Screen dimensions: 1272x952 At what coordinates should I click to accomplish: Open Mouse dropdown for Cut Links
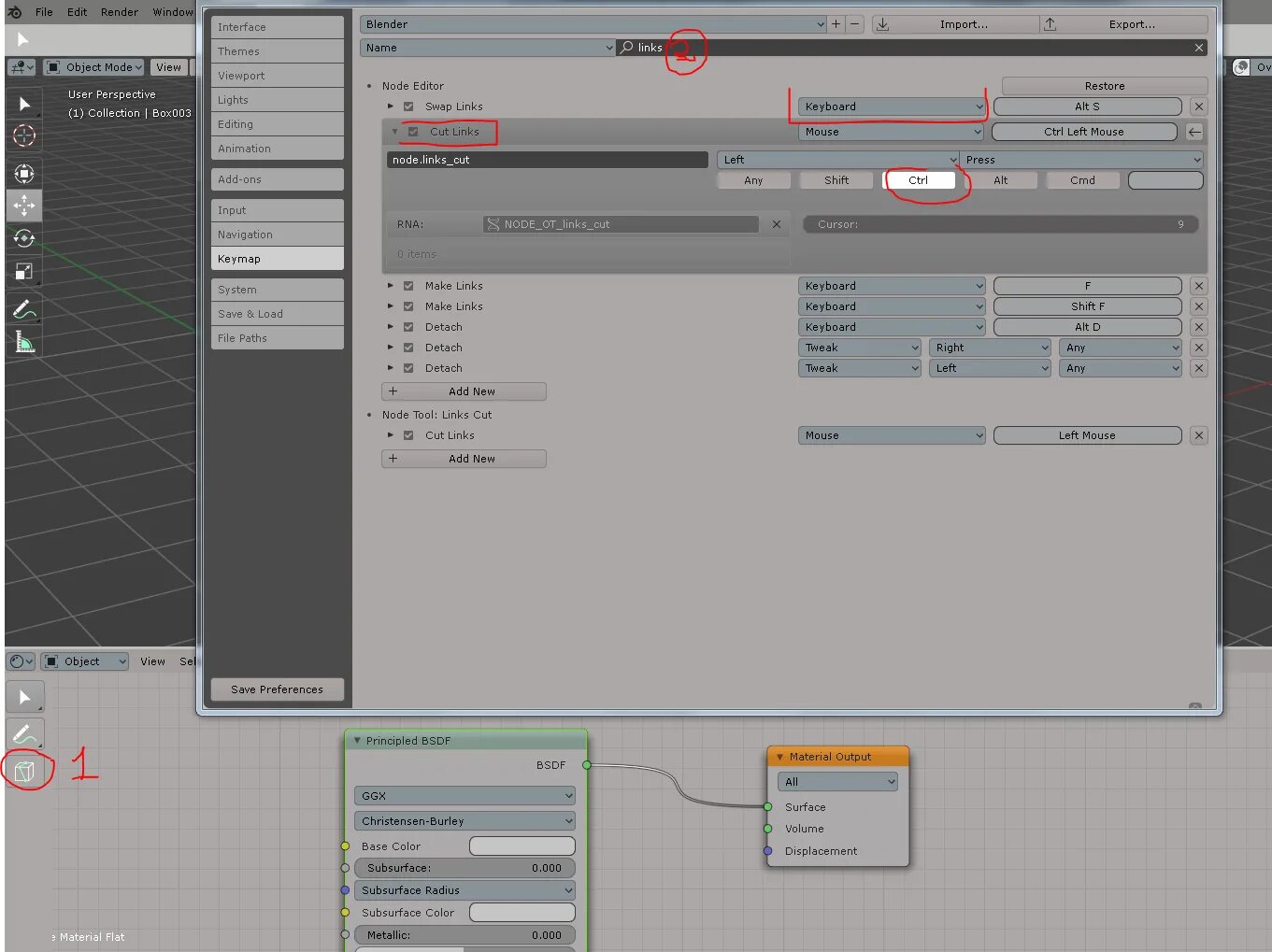(x=892, y=132)
